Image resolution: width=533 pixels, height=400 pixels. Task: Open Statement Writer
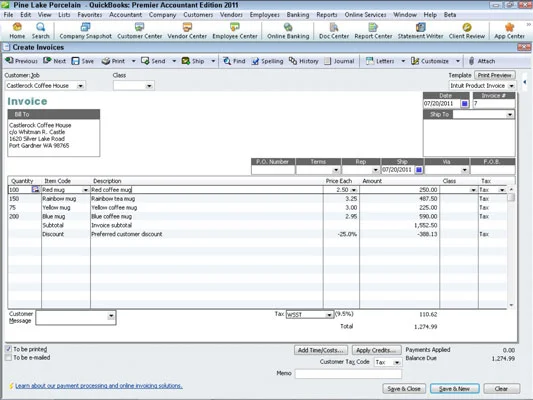tap(420, 31)
